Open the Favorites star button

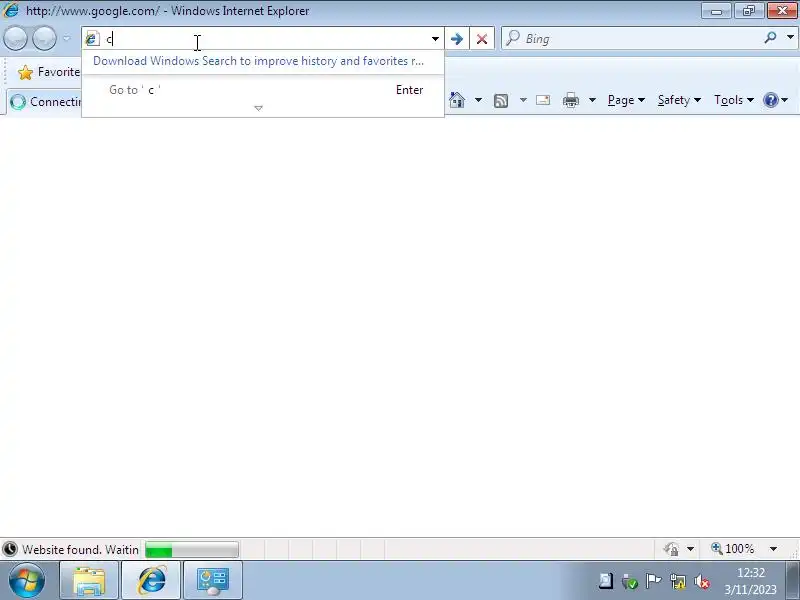48,72
